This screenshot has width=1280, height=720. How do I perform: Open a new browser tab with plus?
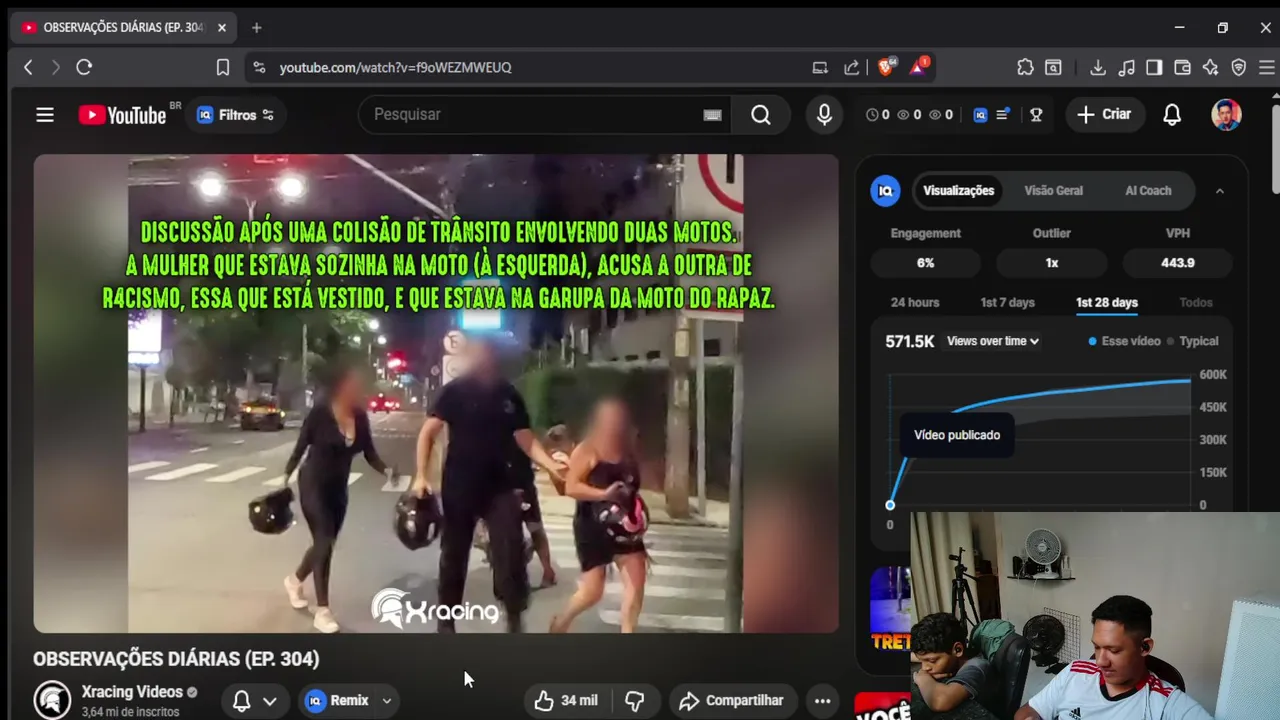pyautogui.click(x=256, y=28)
